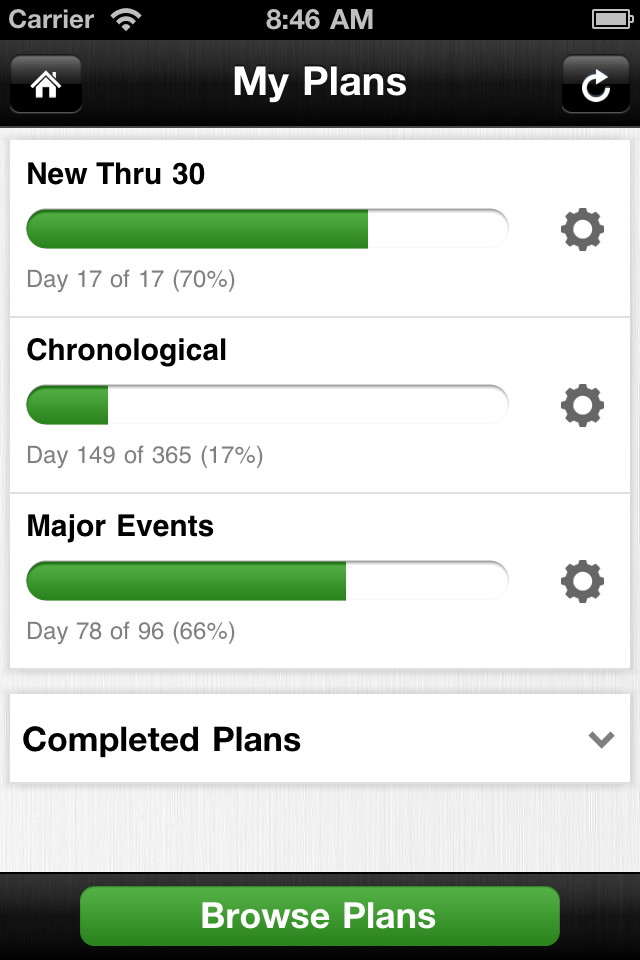Viewport: 640px width, 960px height.
Task: Open settings gear for Chronological plan
Action: click(582, 405)
